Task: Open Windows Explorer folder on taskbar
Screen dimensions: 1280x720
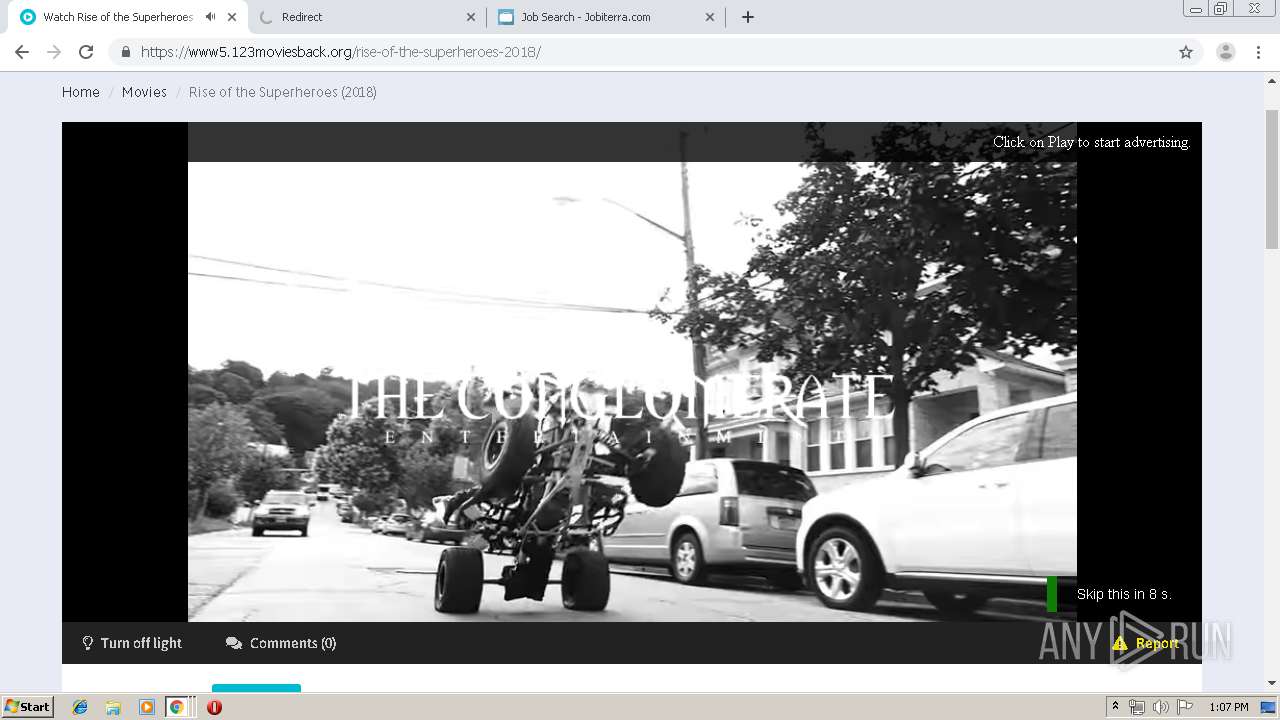Action: point(113,707)
